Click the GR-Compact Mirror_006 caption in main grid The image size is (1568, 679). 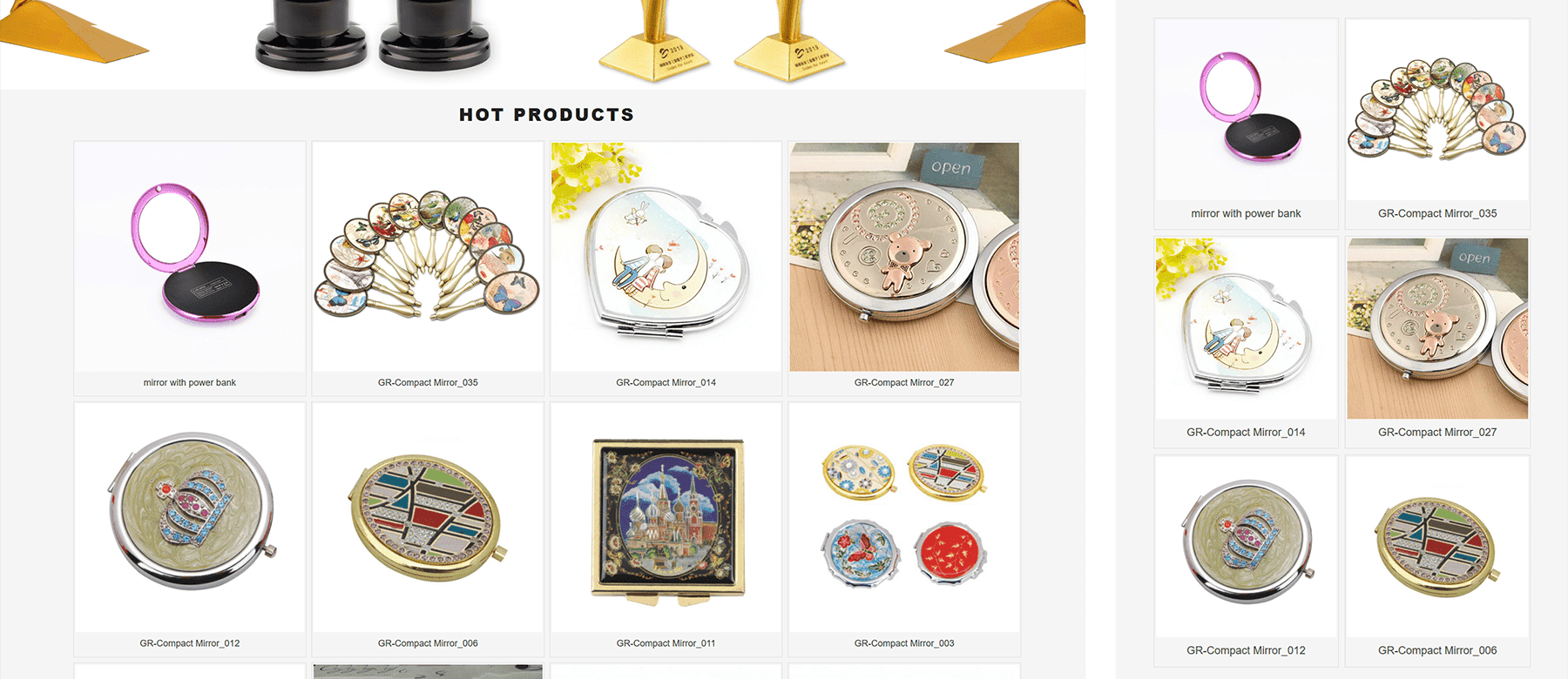tap(428, 644)
